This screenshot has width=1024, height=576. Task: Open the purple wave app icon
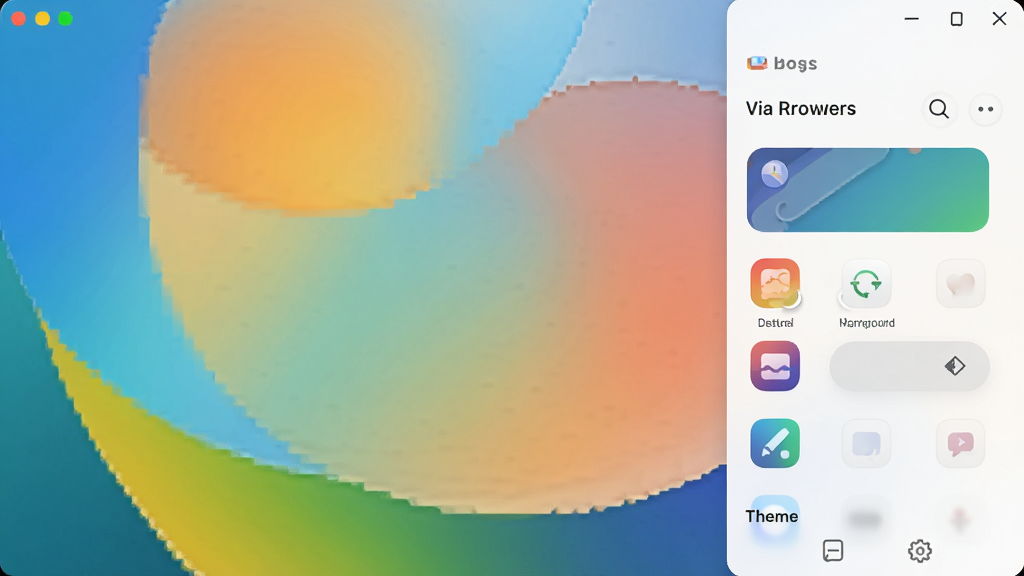point(775,366)
